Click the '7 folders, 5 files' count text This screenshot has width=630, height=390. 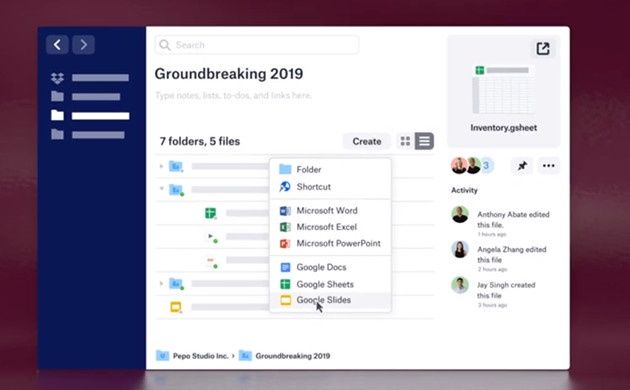coord(200,141)
